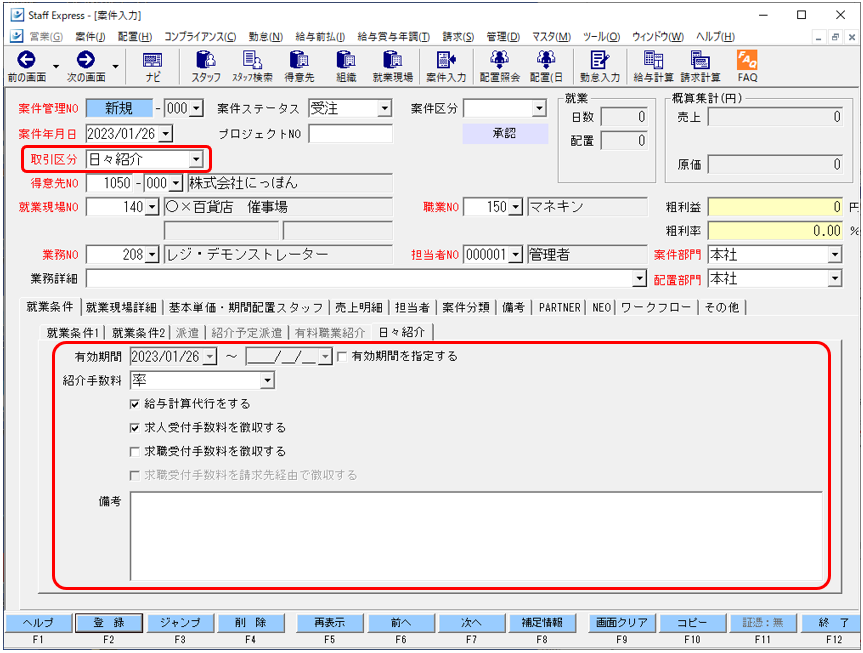Click the ジャンプ F3 button

pos(180,623)
